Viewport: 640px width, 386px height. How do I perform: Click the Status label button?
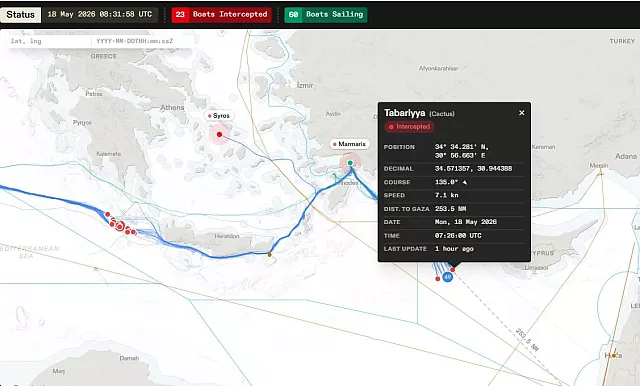(x=20, y=15)
